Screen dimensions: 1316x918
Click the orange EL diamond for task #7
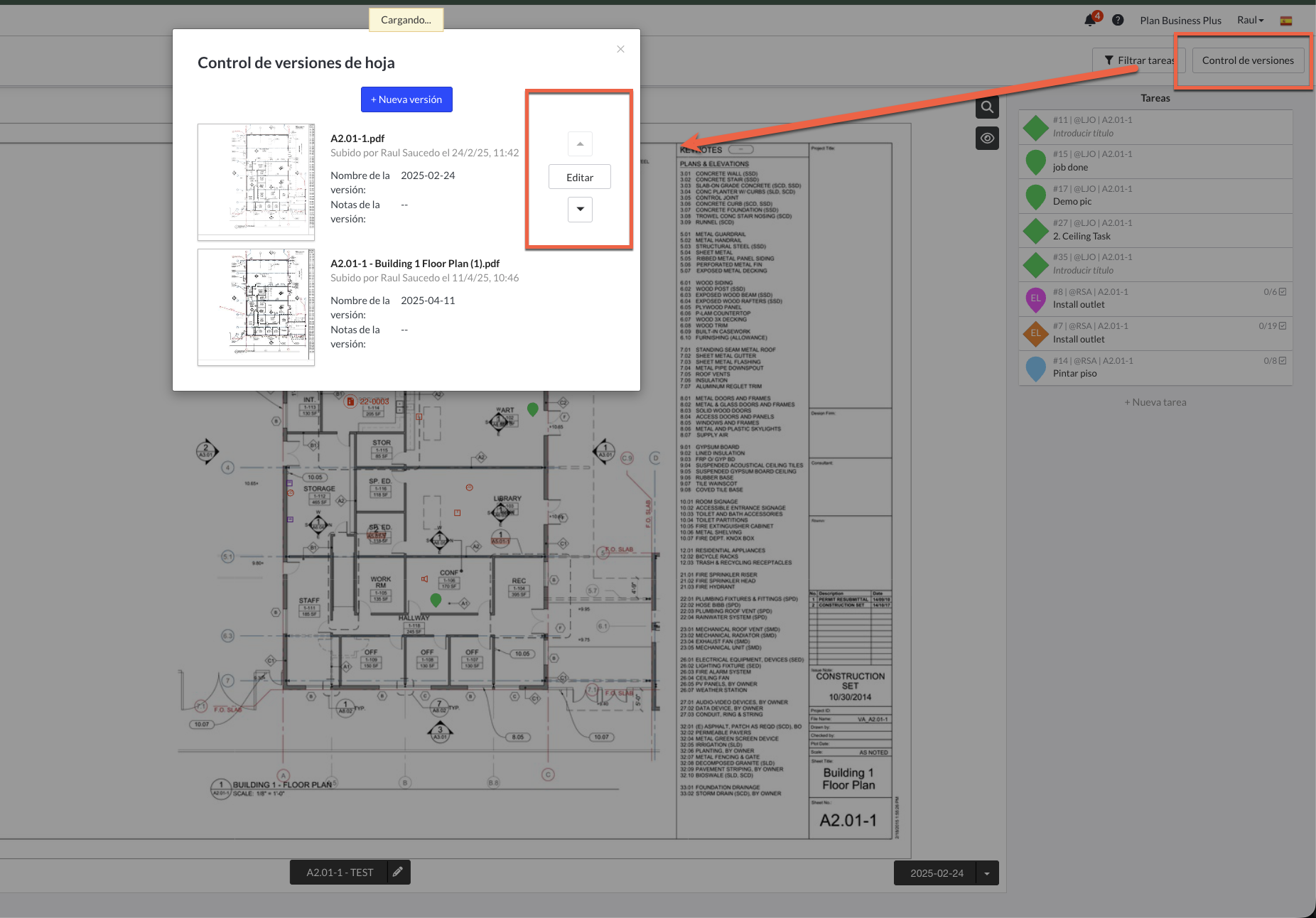pos(1035,333)
